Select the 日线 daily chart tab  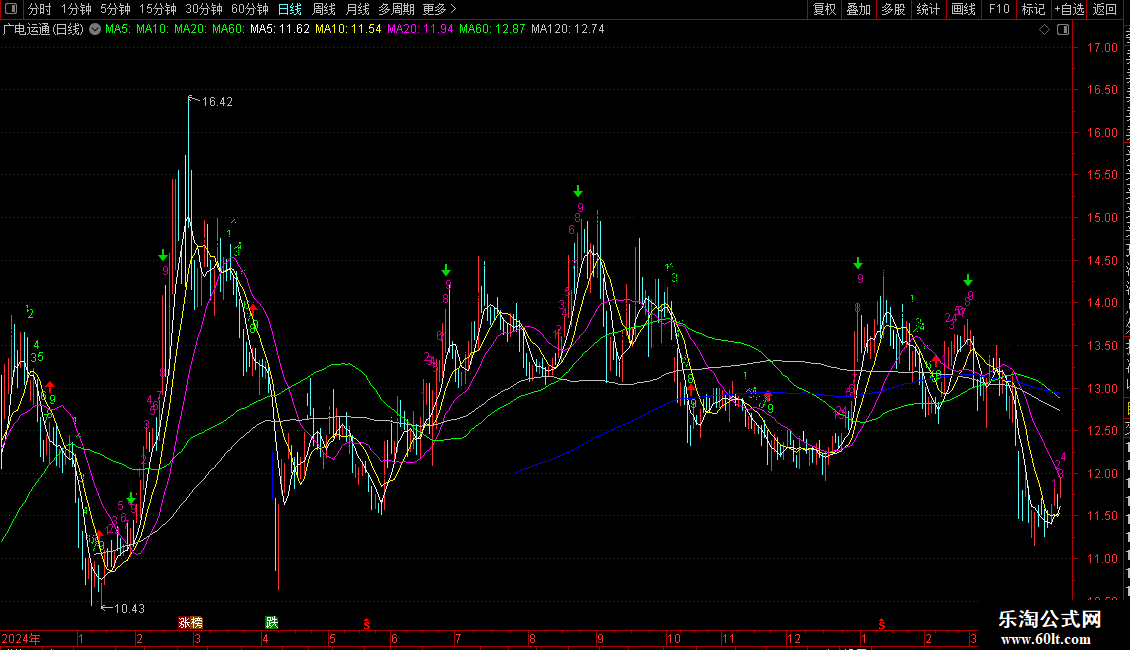(290, 9)
